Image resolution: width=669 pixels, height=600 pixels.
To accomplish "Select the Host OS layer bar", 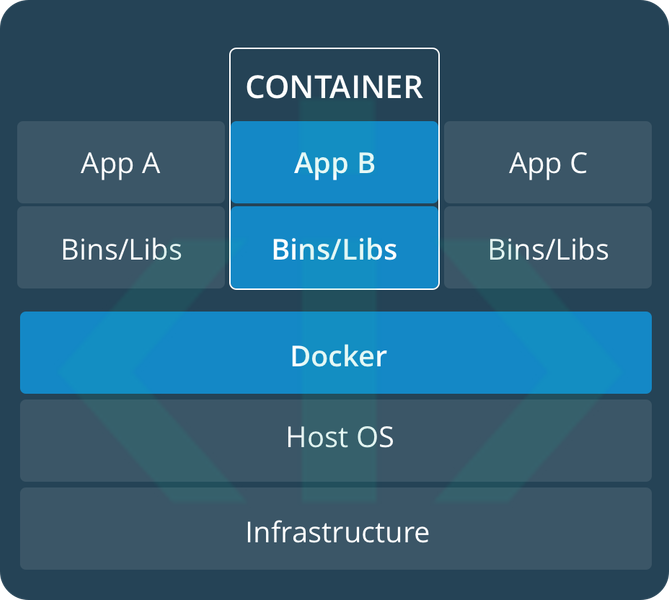I will (x=150, y=438).
